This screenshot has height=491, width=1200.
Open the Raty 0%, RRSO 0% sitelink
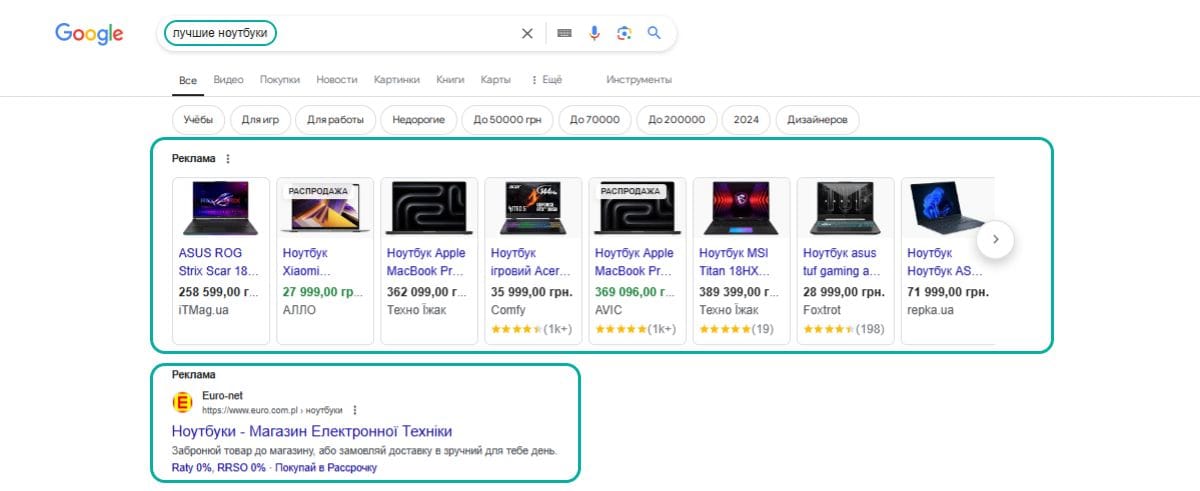[219, 467]
